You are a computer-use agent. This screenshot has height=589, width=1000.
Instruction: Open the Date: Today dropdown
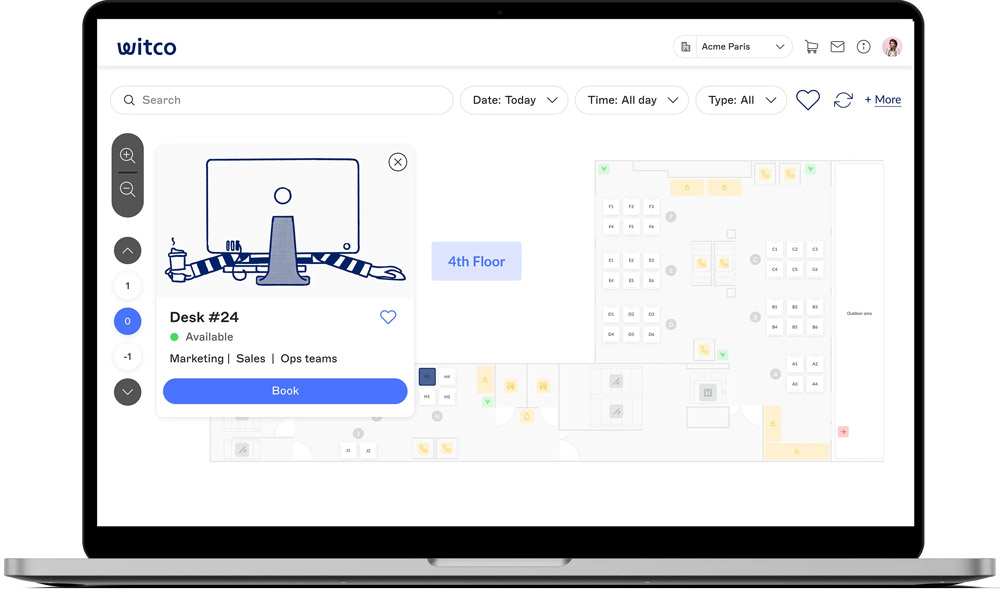pos(514,100)
